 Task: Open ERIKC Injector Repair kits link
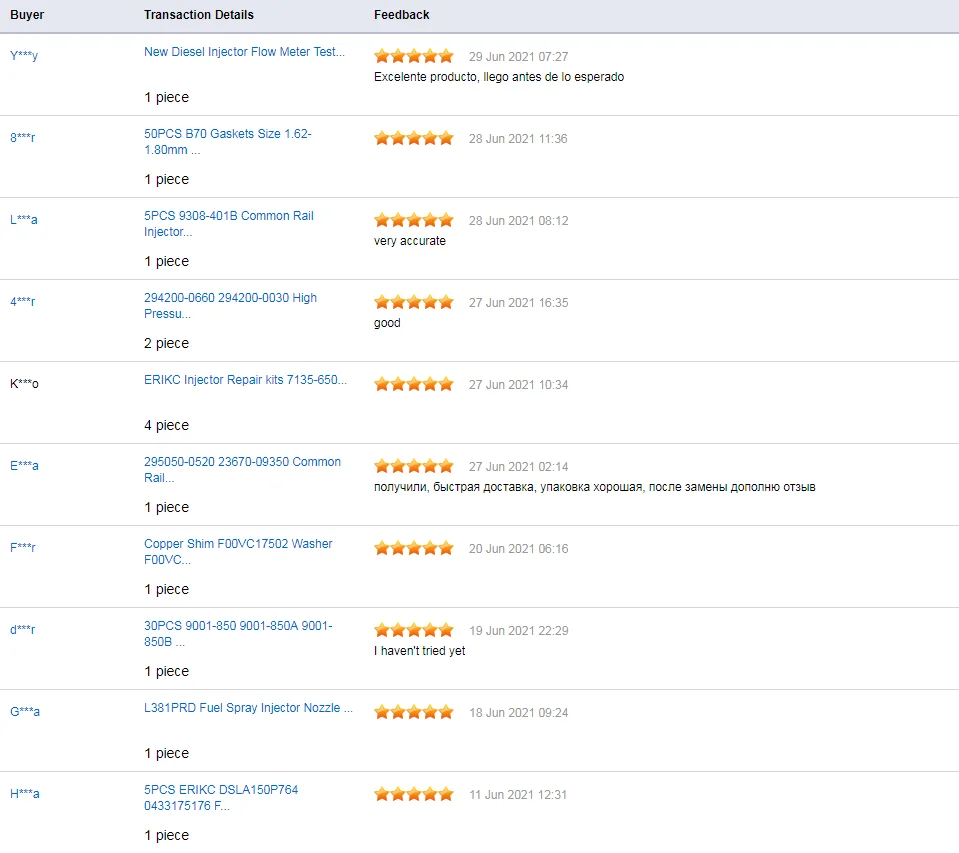pyautogui.click(x=245, y=380)
